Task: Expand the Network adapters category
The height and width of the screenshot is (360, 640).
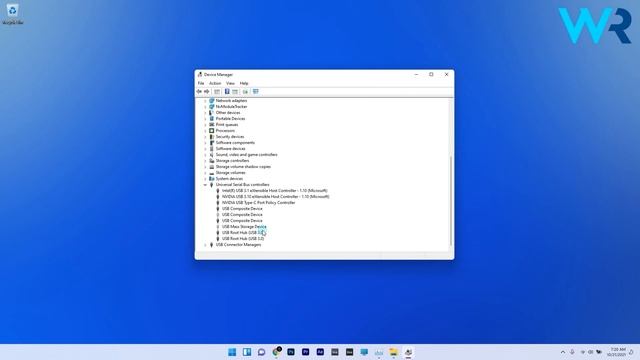Action: point(205,100)
